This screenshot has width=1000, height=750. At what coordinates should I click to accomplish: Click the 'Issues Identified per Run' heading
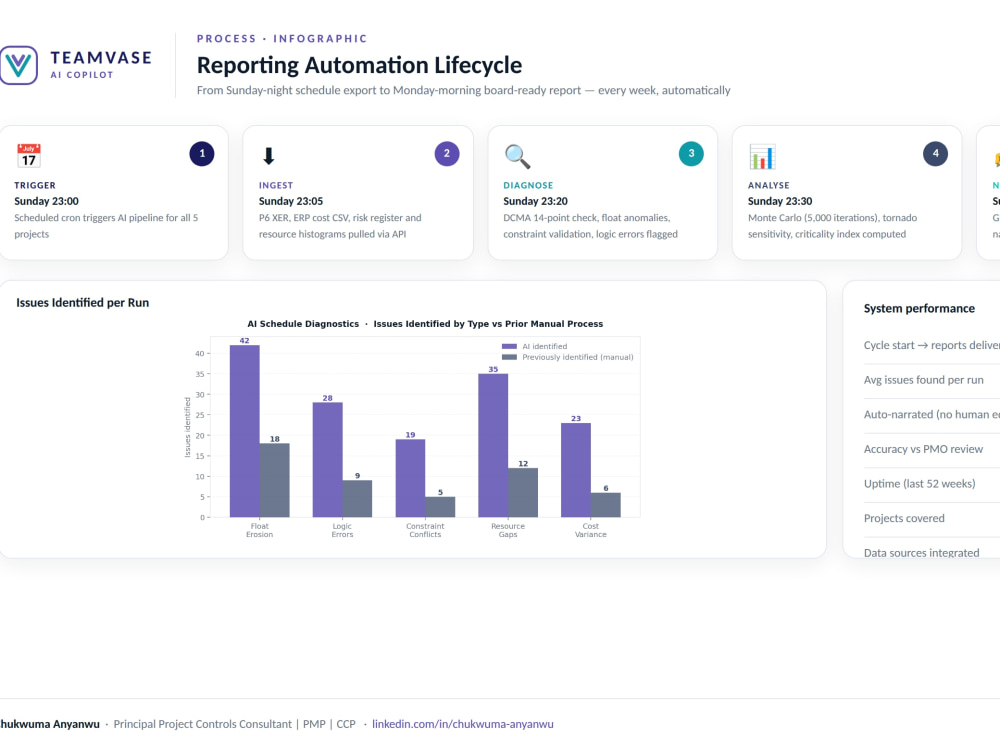tap(82, 303)
